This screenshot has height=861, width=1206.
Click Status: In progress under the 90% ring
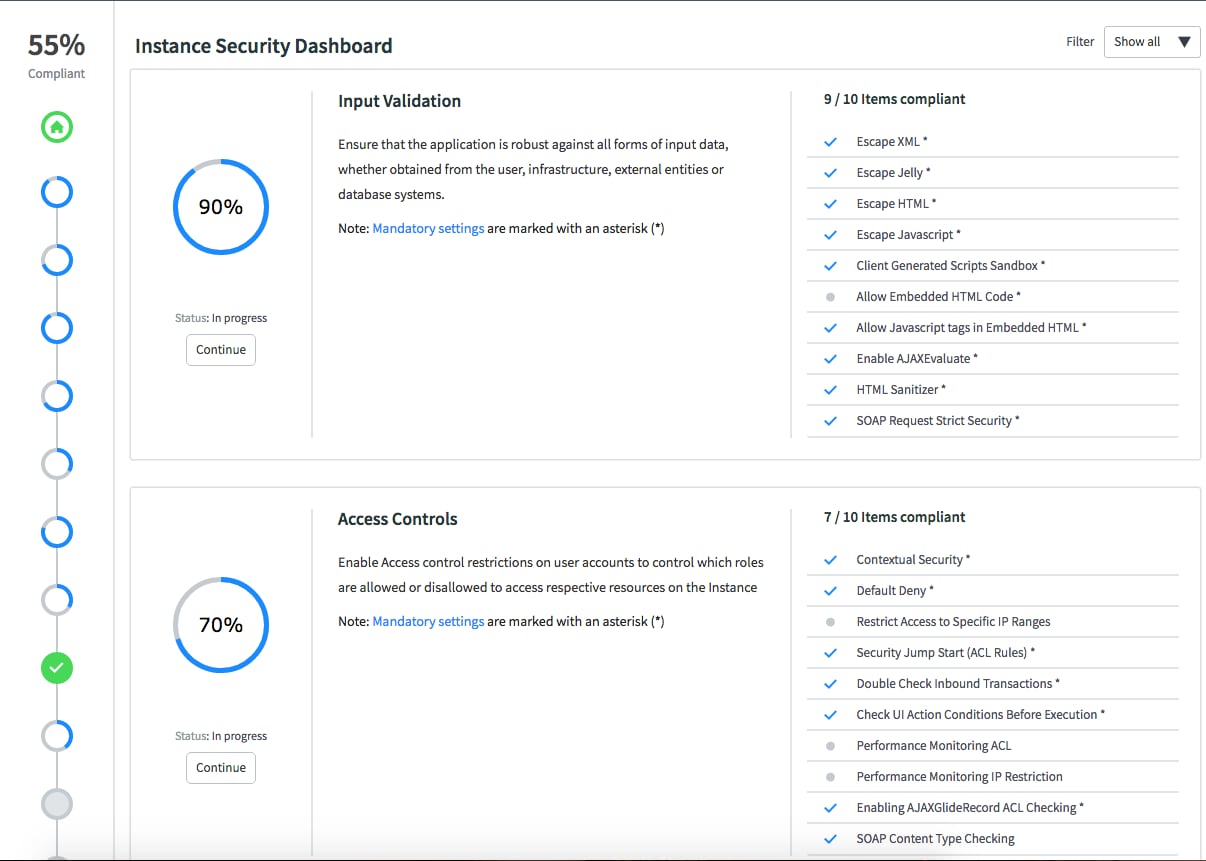221,318
